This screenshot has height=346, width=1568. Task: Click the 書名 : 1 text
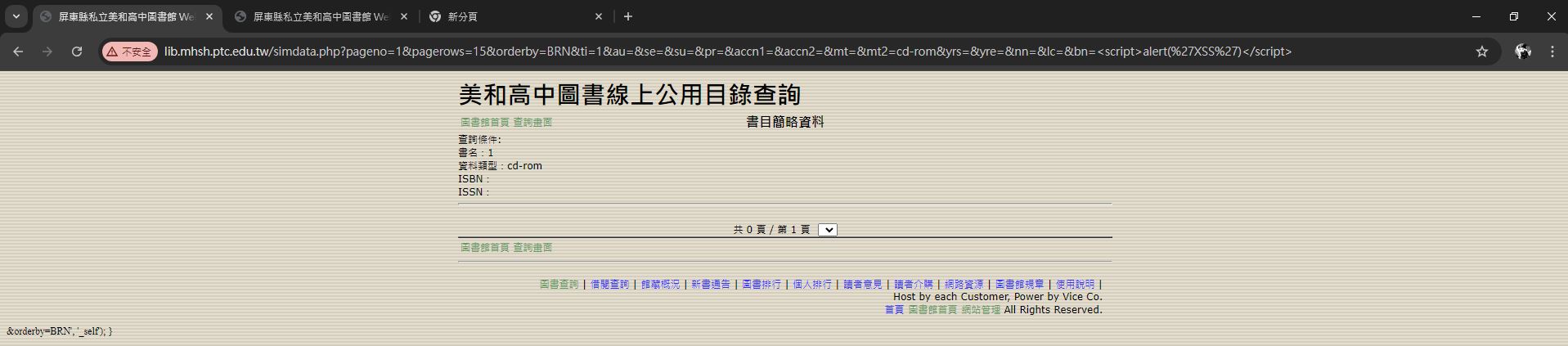(x=476, y=153)
